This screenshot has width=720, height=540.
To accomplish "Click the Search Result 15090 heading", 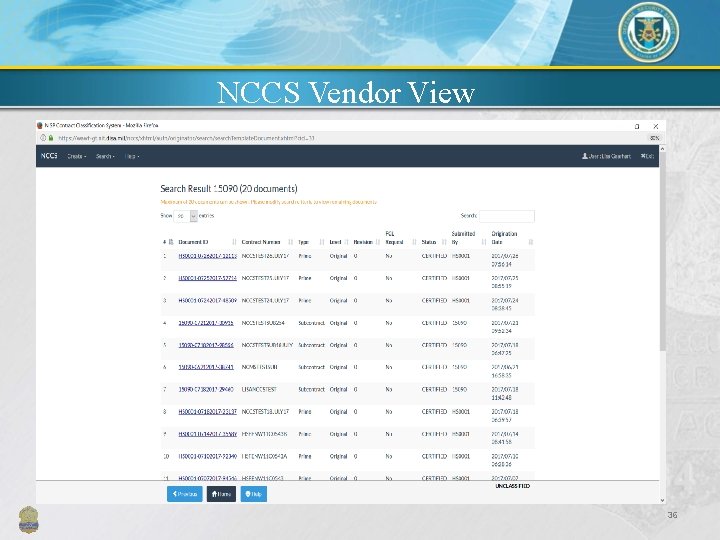I will [x=229, y=188].
